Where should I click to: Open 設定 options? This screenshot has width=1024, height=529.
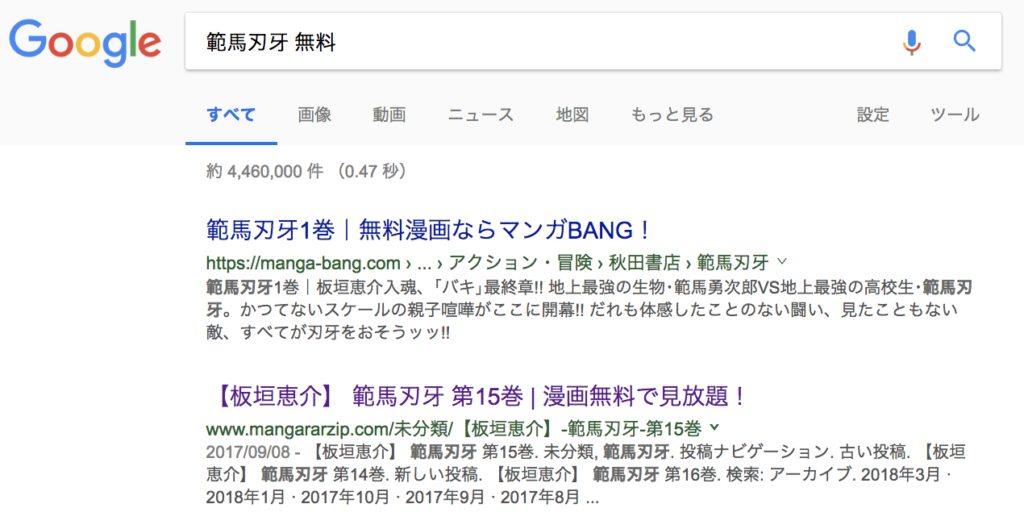click(873, 115)
